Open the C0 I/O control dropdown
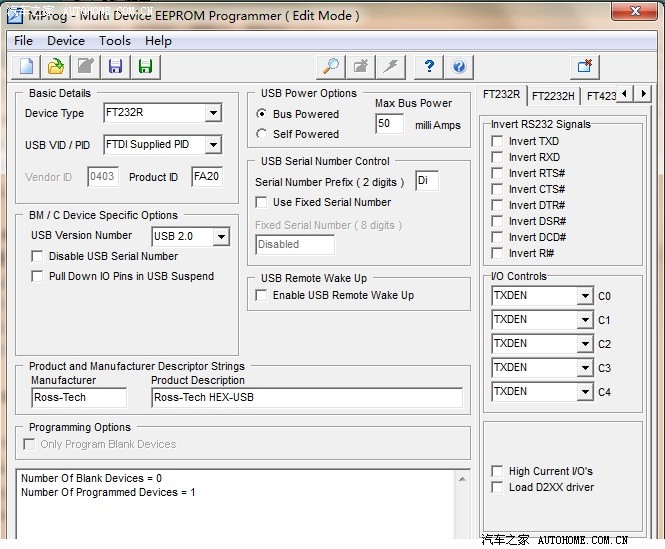Screen dimensions: 665x549 click(585, 296)
